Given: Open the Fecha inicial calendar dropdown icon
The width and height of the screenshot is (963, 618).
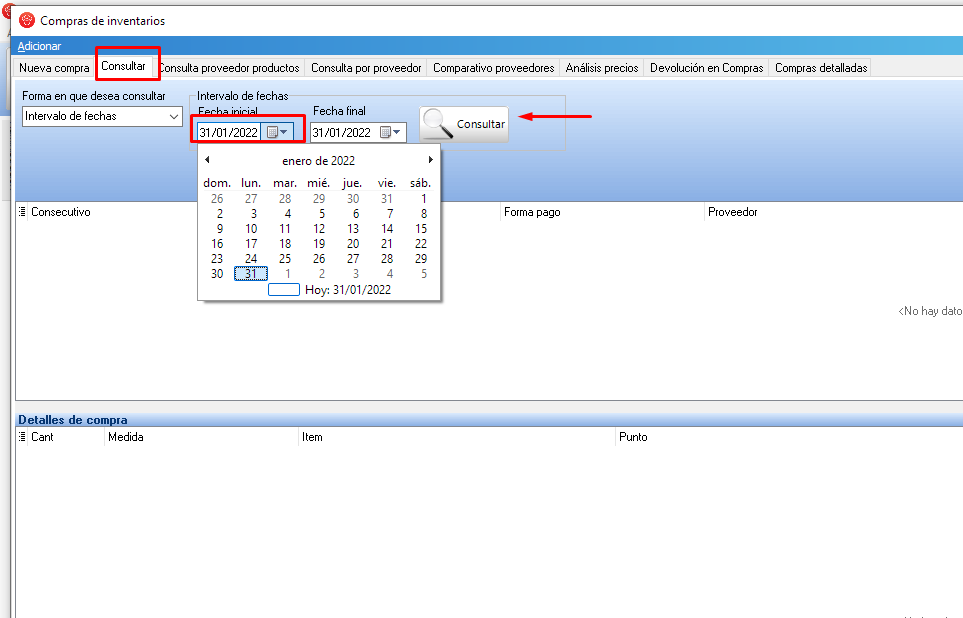Looking at the screenshot, I should point(277,132).
